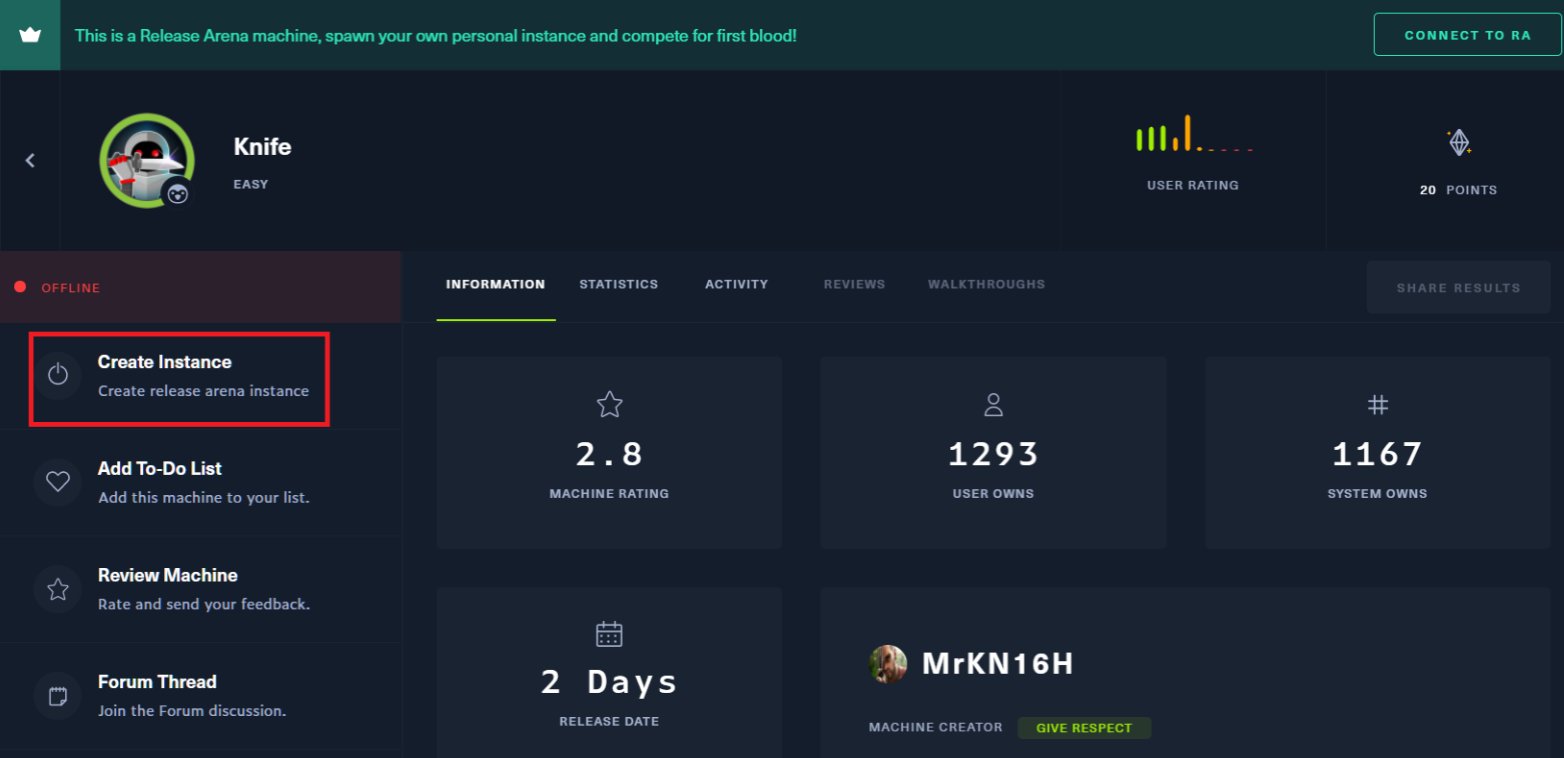Click the Knife machine avatar image

[x=146, y=160]
